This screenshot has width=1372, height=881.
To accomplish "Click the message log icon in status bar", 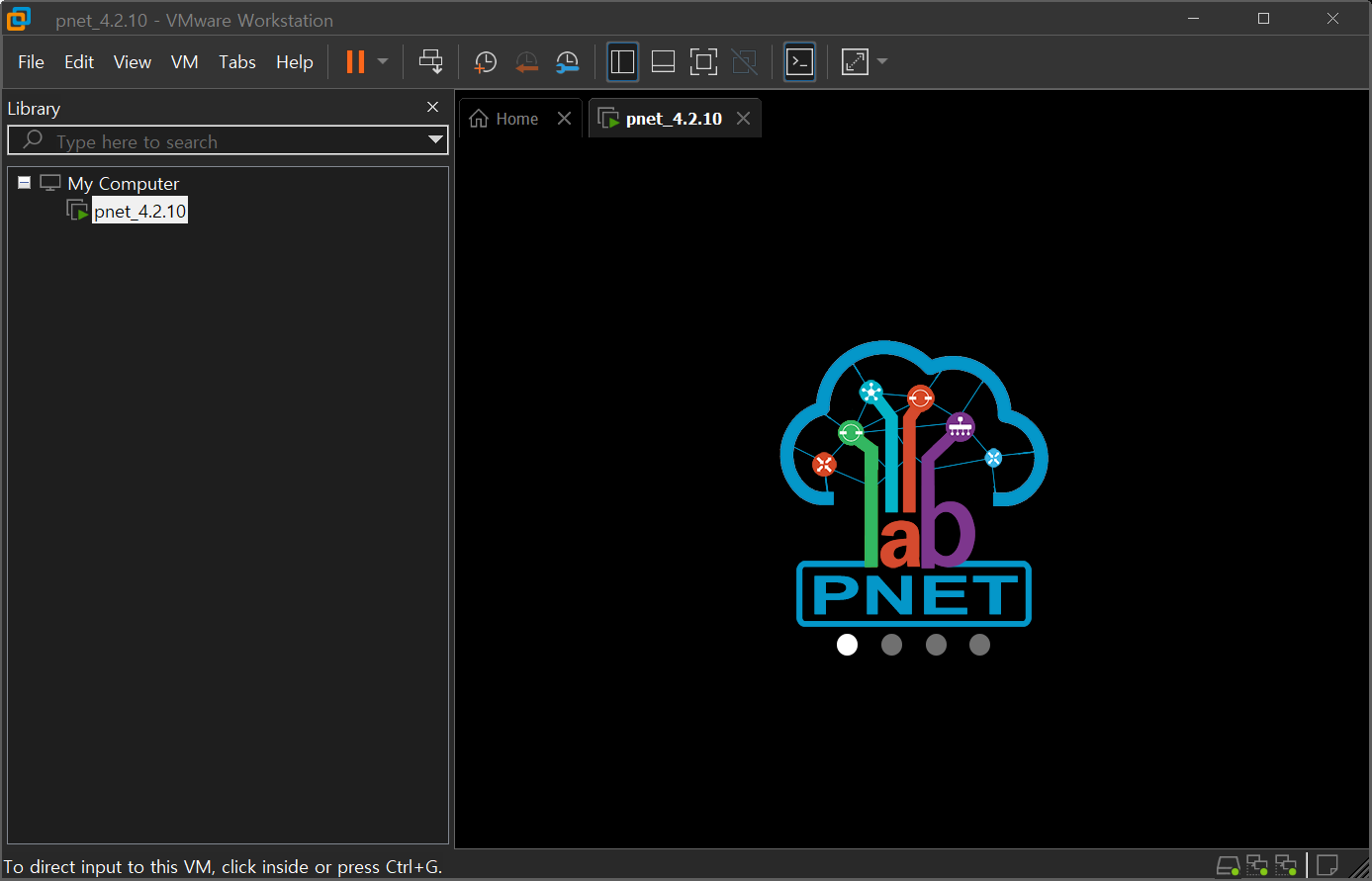I will pos(1328,866).
